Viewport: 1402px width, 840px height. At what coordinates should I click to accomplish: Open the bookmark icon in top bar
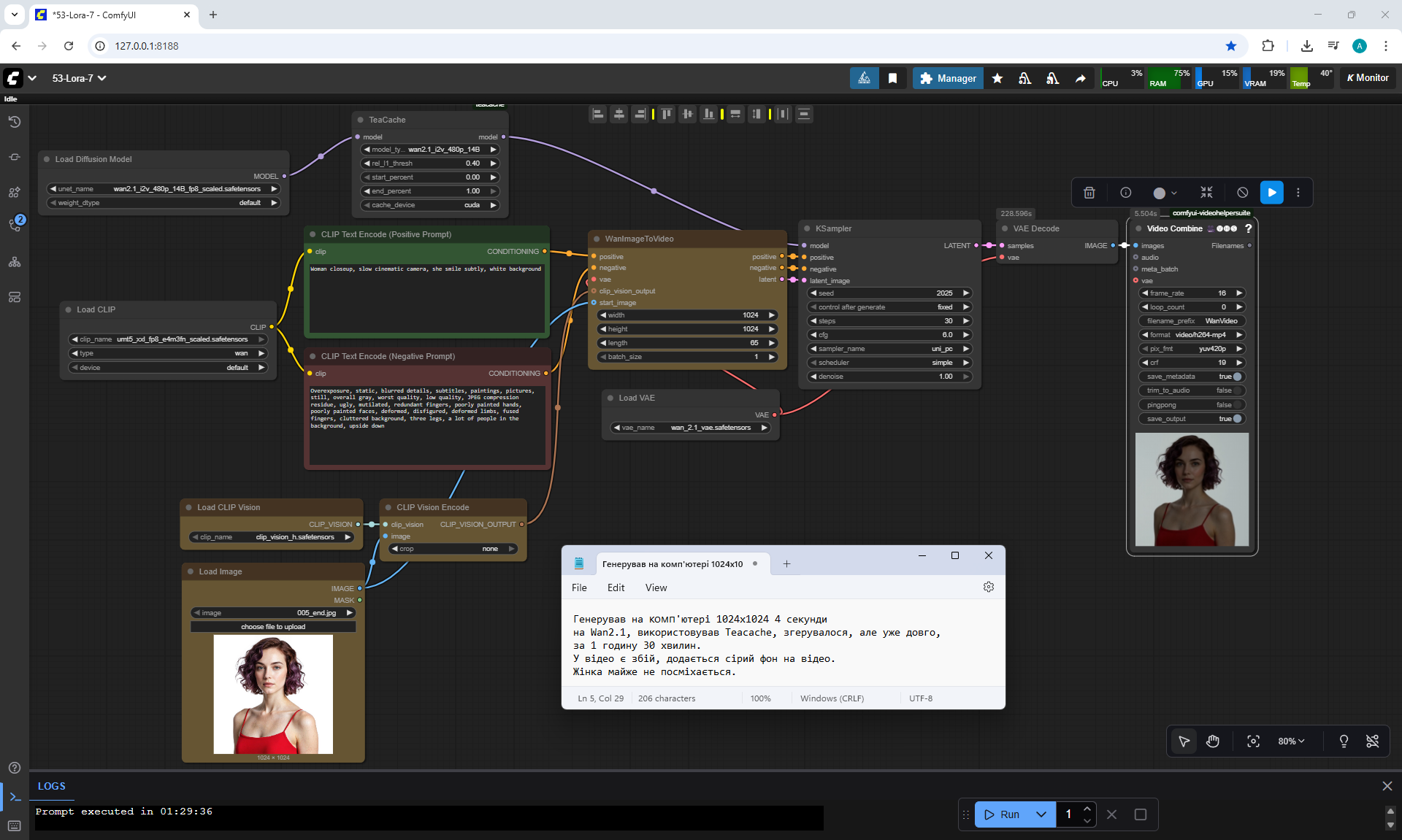click(892, 78)
